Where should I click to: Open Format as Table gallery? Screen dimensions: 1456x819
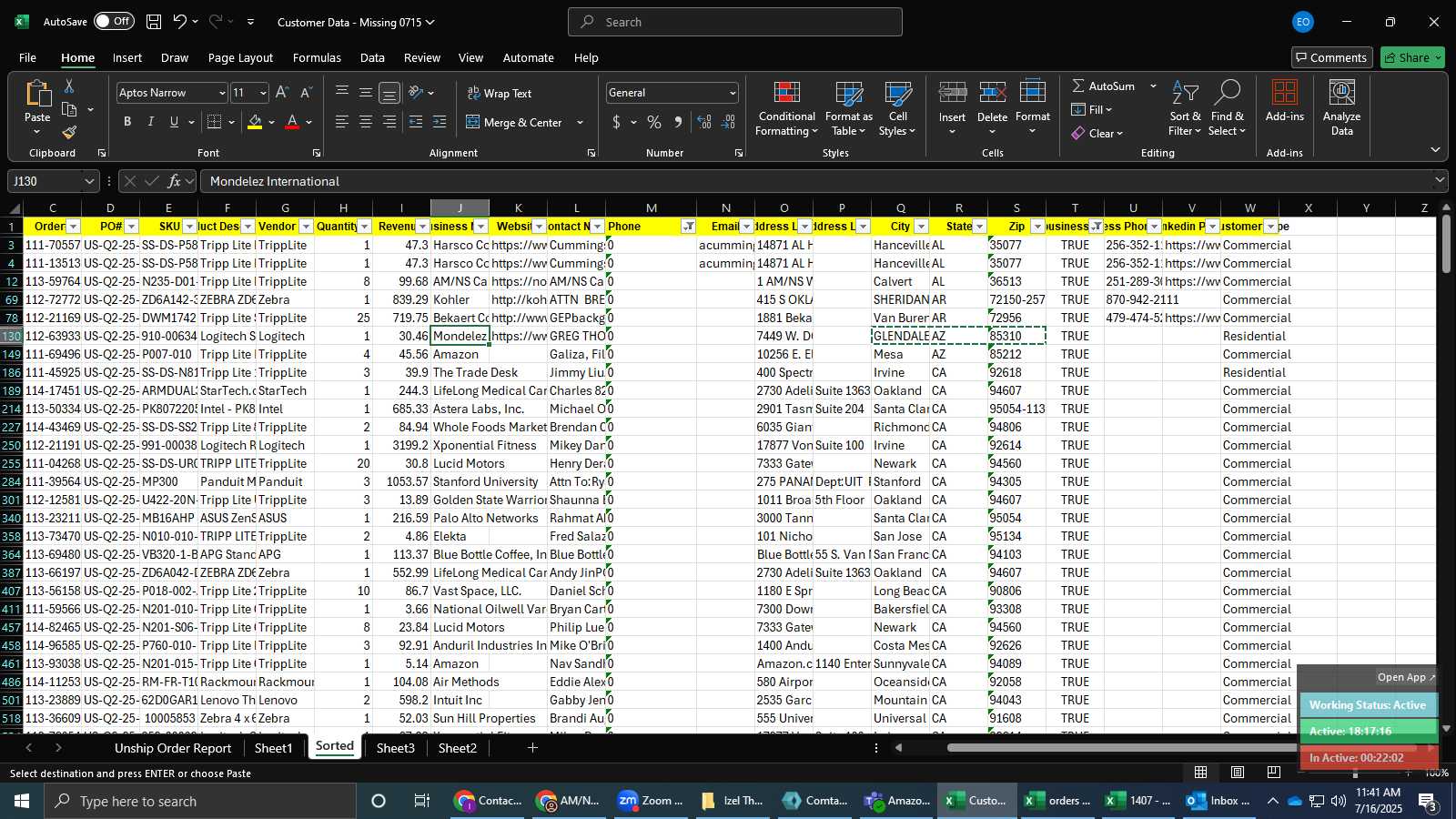848,109
